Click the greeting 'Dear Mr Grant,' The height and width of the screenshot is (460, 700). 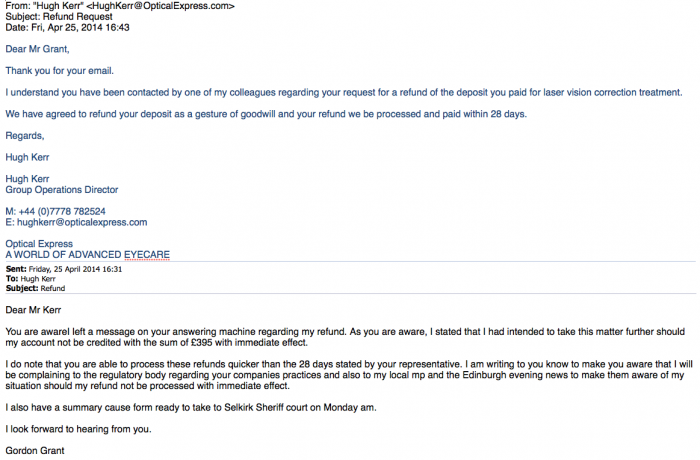38,49
